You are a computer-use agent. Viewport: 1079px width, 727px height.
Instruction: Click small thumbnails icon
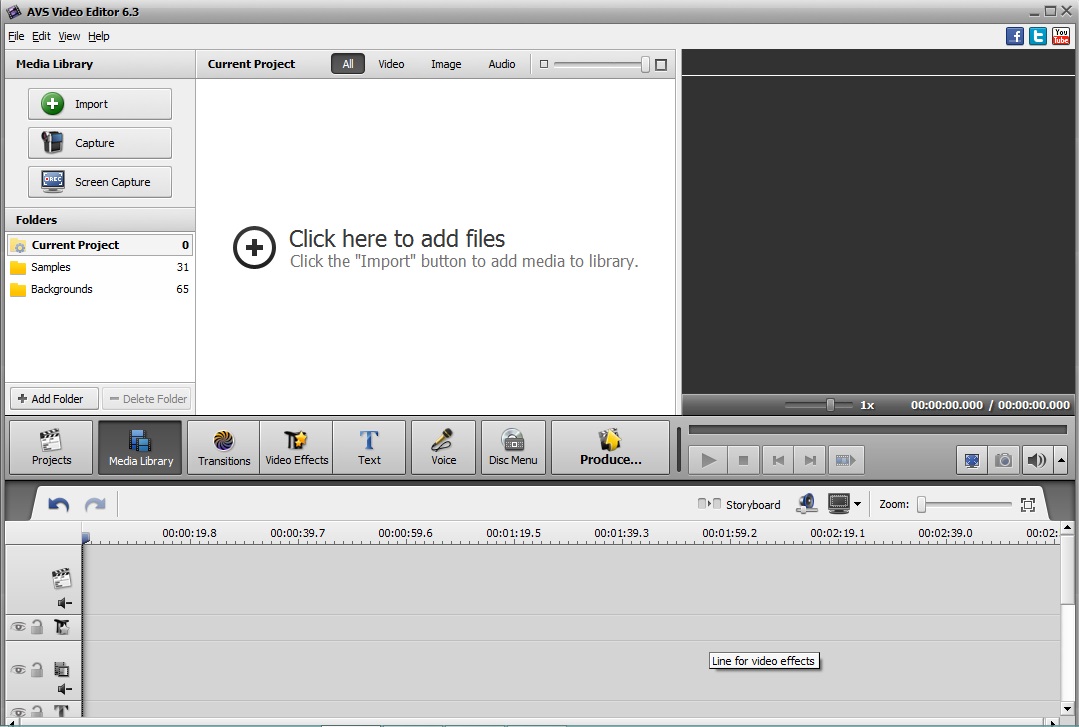(544, 64)
